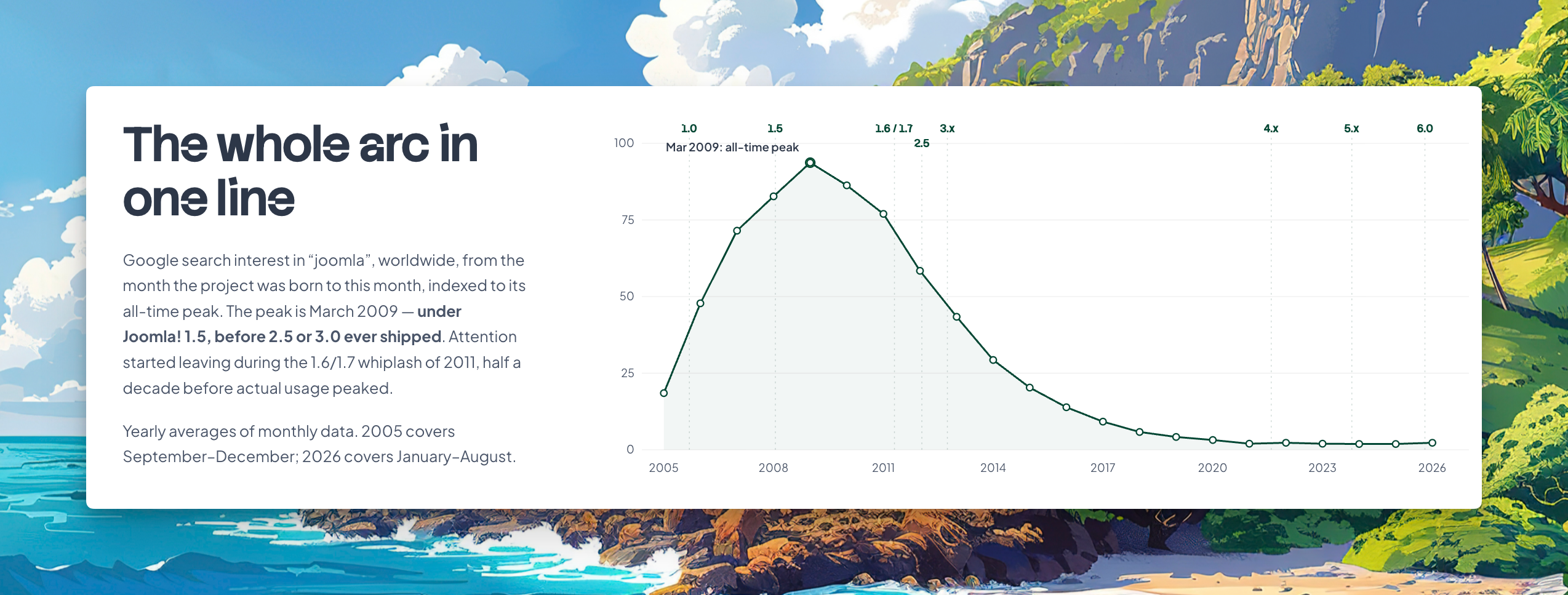Click the '5.x' version marker label
The height and width of the screenshot is (595, 1568).
[x=1351, y=129]
